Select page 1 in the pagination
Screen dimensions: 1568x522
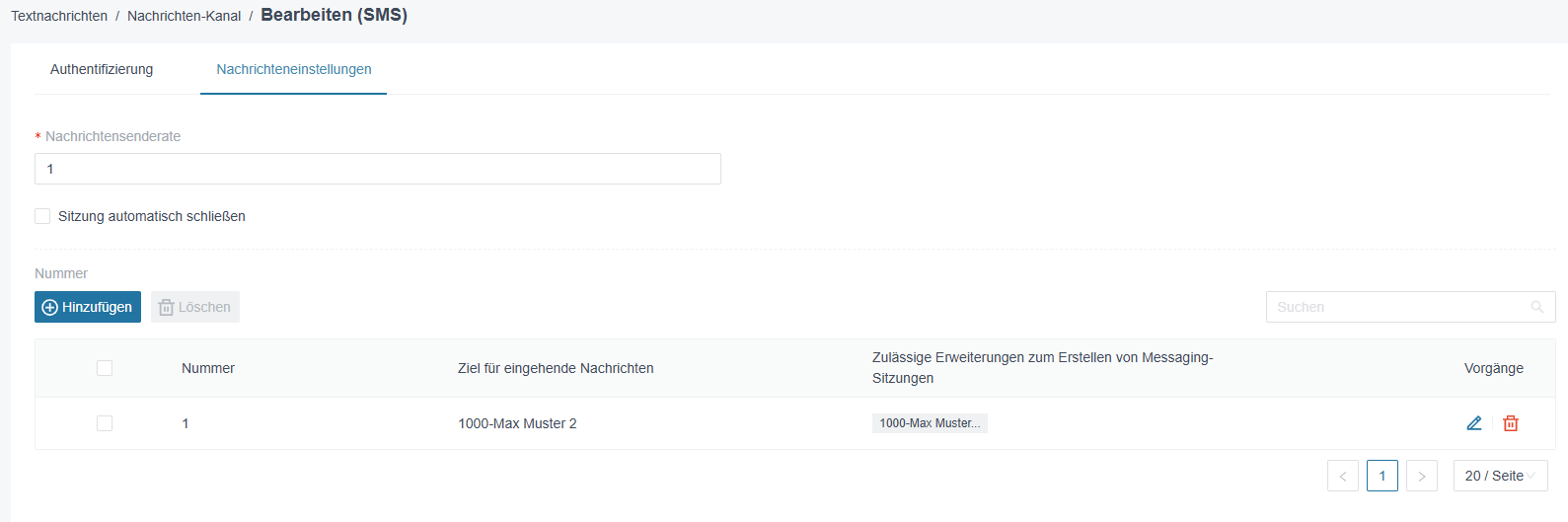click(x=1382, y=476)
